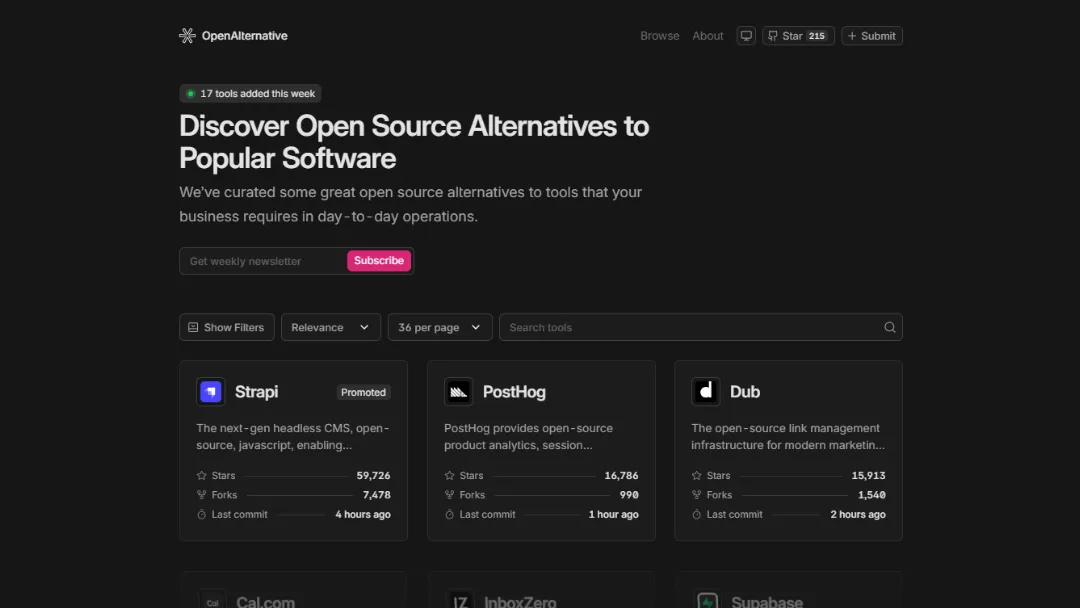The width and height of the screenshot is (1080, 608).
Task: Click the OpenAlternative brand name
Action: [245, 36]
